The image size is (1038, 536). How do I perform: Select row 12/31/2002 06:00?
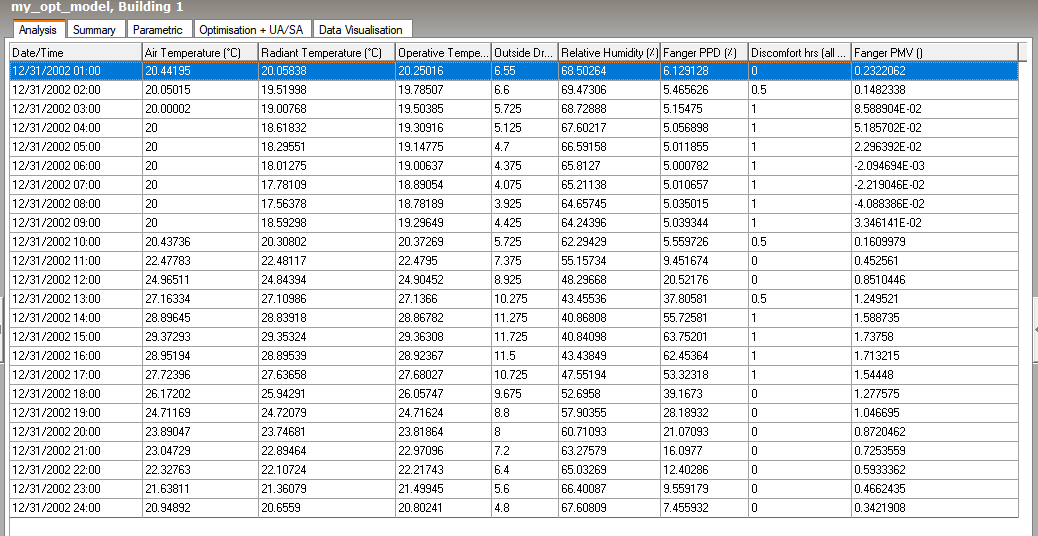pyautogui.click(x=514, y=165)
